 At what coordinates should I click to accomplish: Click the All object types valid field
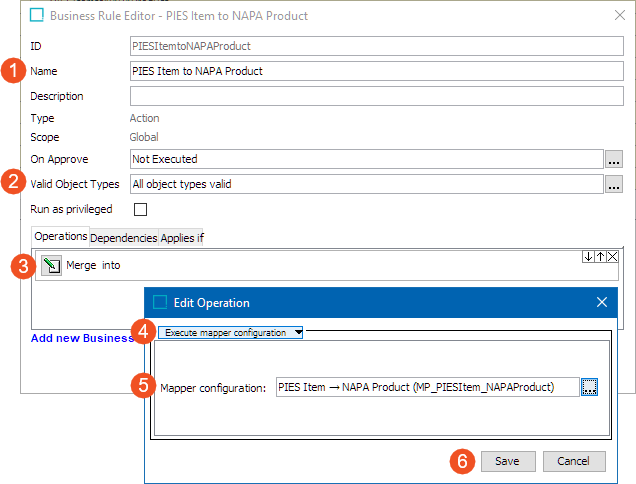pos(367,184)
